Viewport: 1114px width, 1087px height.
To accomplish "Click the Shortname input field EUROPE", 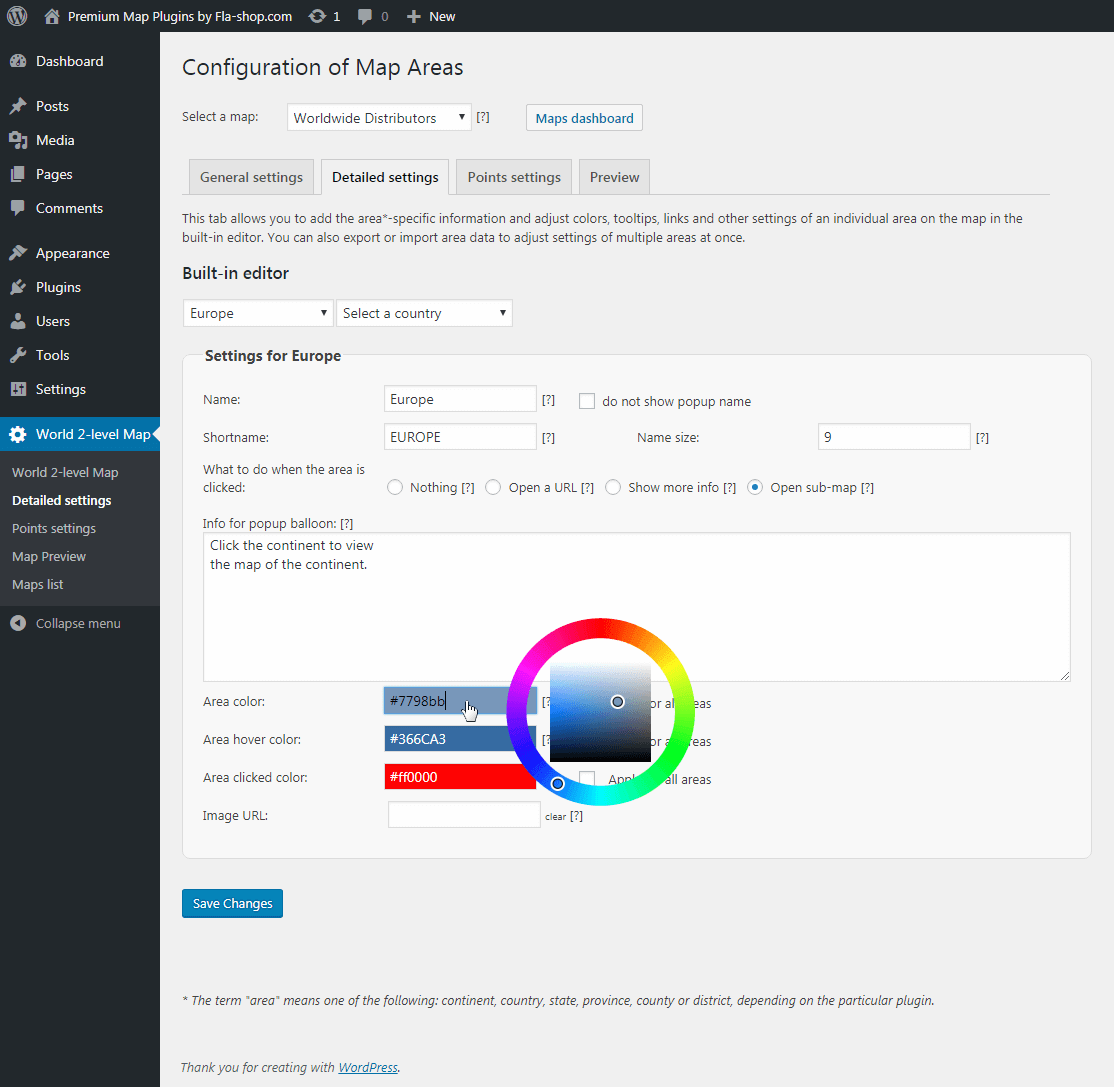I will (460, 437).
